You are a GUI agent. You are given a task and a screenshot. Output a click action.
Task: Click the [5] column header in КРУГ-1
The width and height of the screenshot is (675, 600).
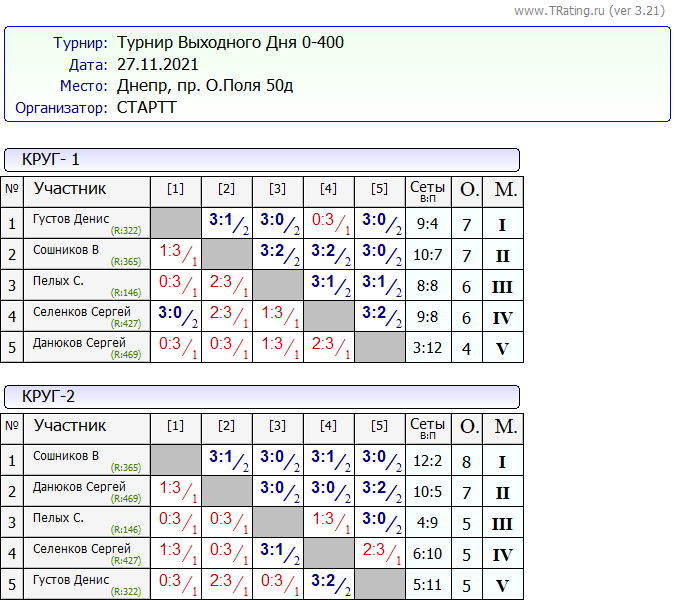point(379,189)
